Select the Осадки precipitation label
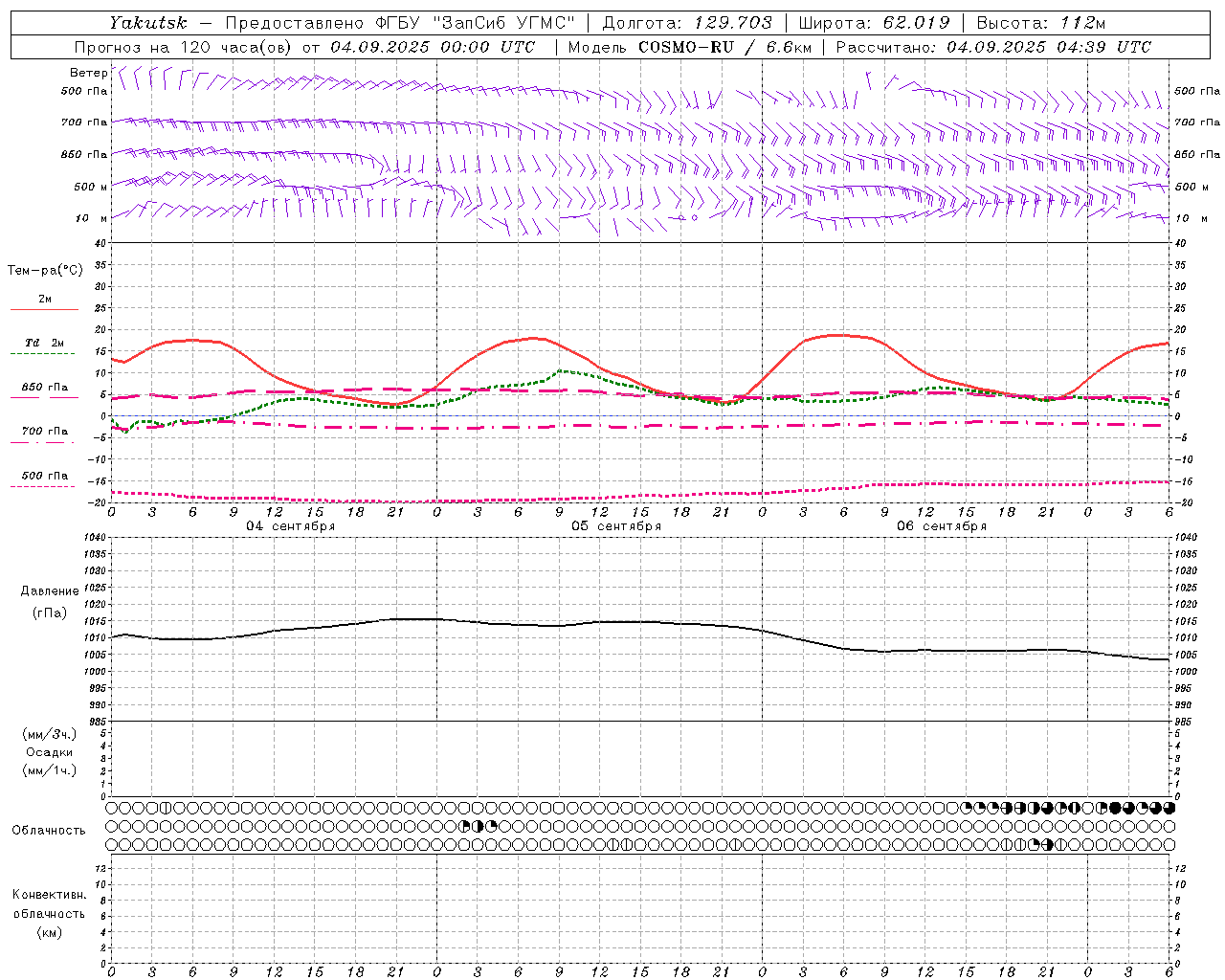1225x980 pixels. (x=50, y=752)
